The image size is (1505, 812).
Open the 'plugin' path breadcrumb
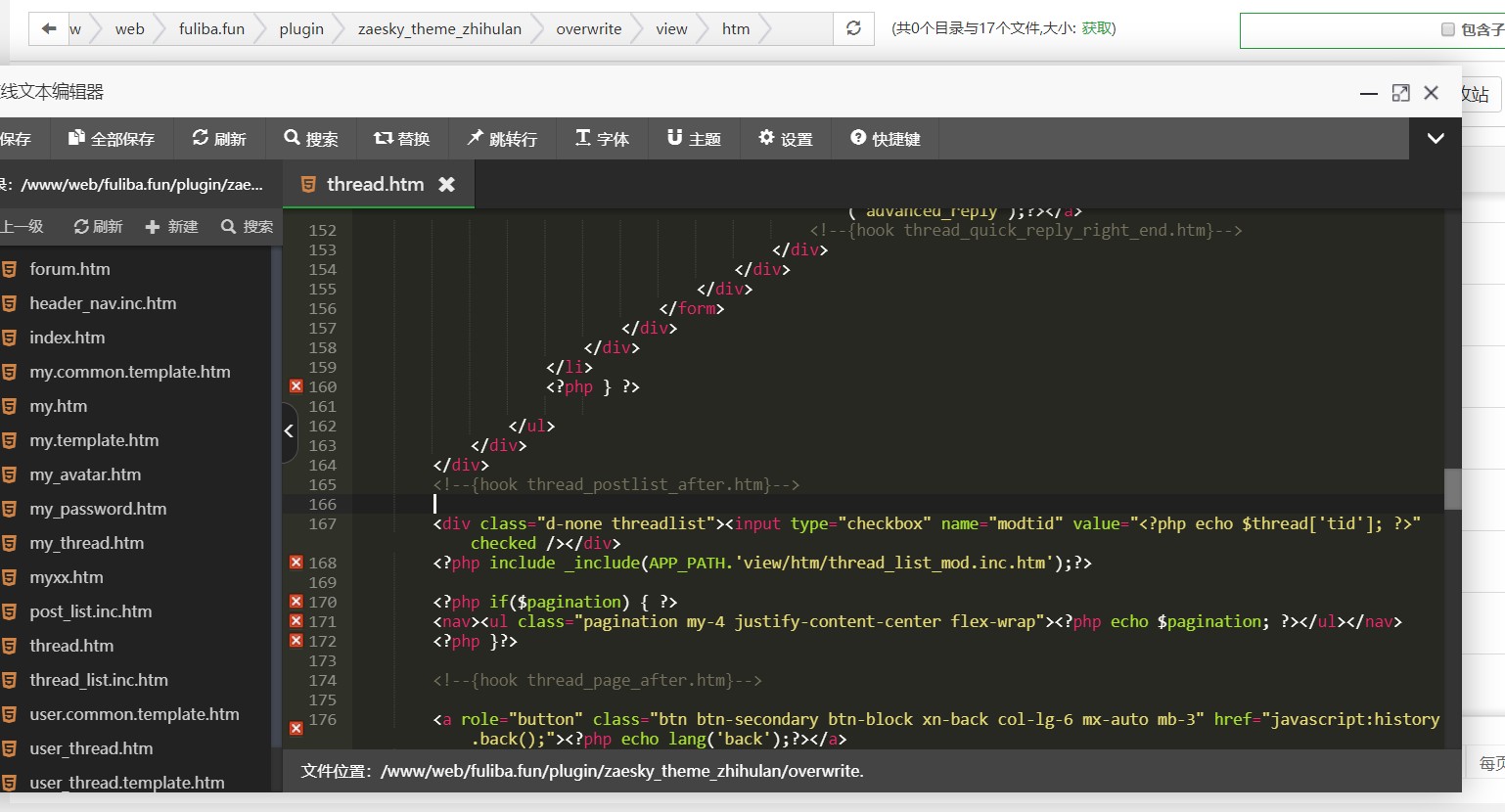click(301, 28)
